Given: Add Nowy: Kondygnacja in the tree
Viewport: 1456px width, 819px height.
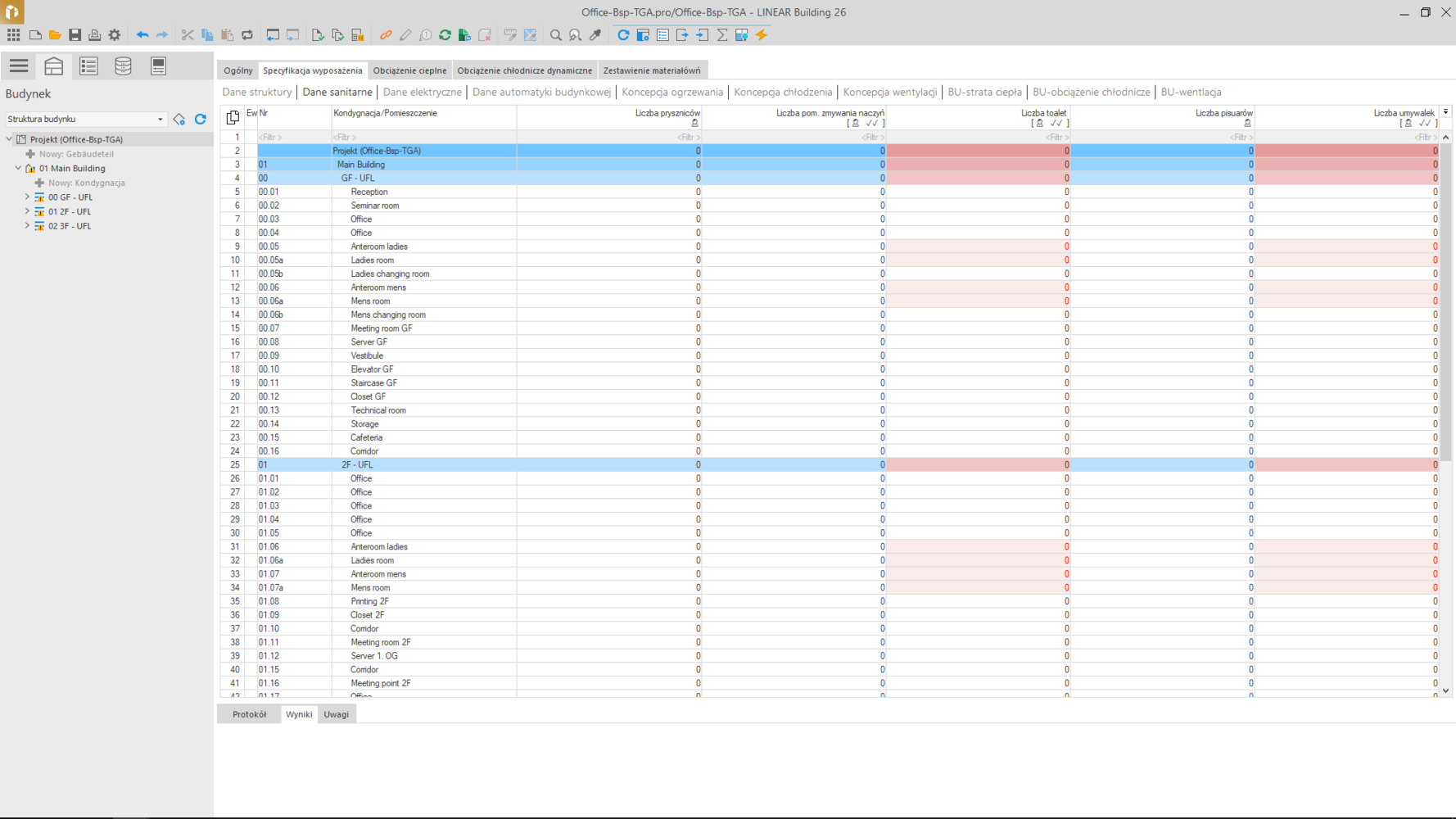Looking at the screenshot, I should point(86,183).
